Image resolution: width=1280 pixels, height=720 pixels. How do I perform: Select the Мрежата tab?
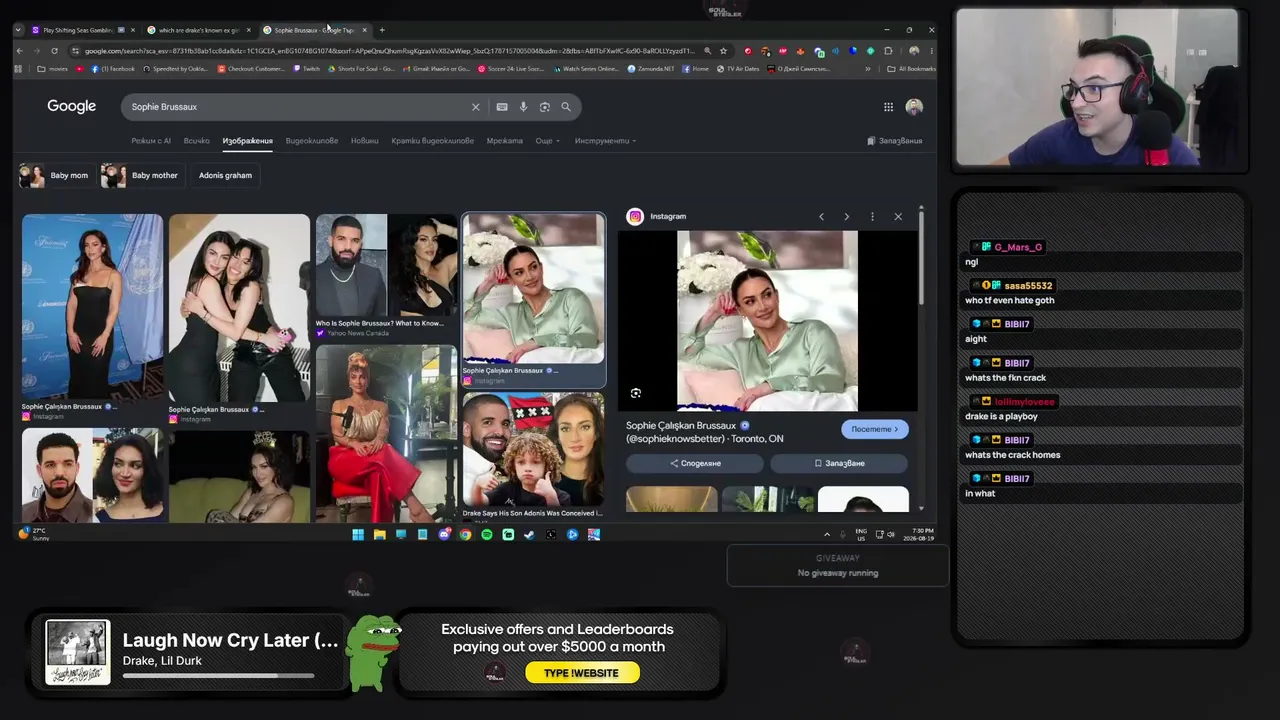(505, 141)
